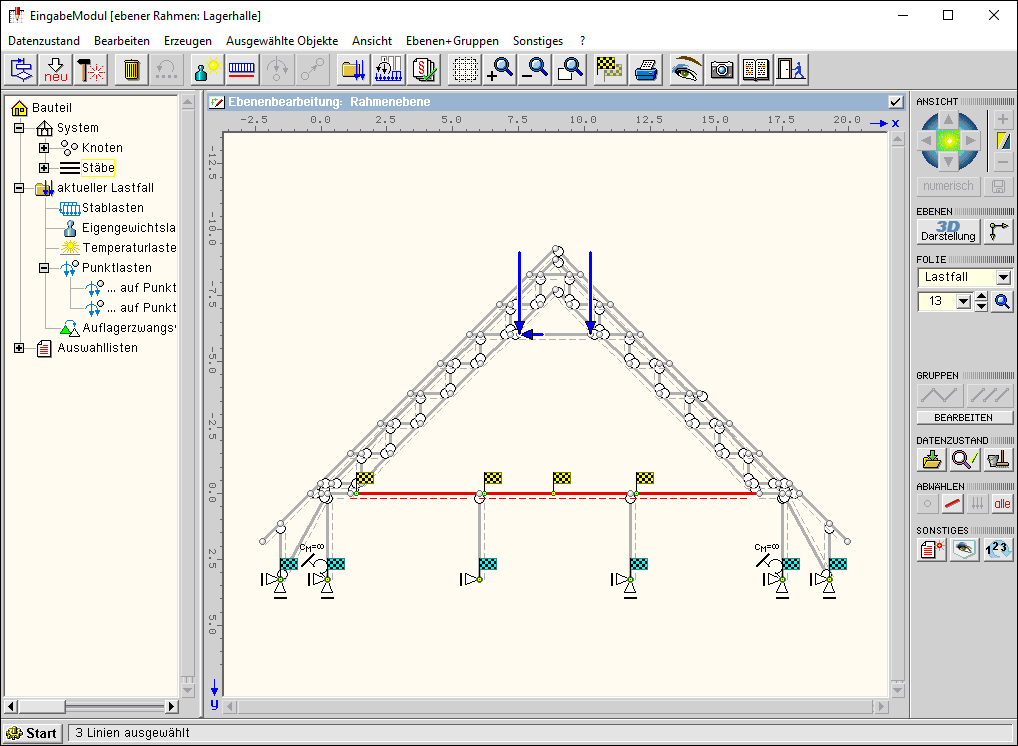Expand the Knoten tree node
Viewport: 1018px width, 746px height.
pyautogui.click(x=44, y=148)
